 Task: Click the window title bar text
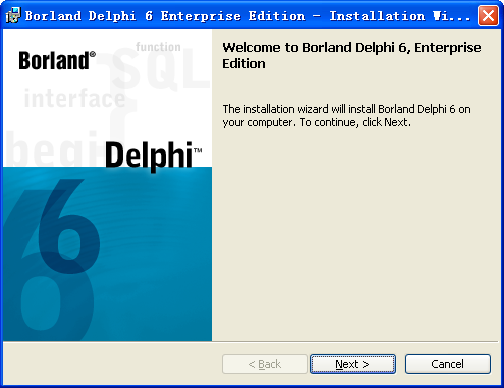(x=247, y=16)
